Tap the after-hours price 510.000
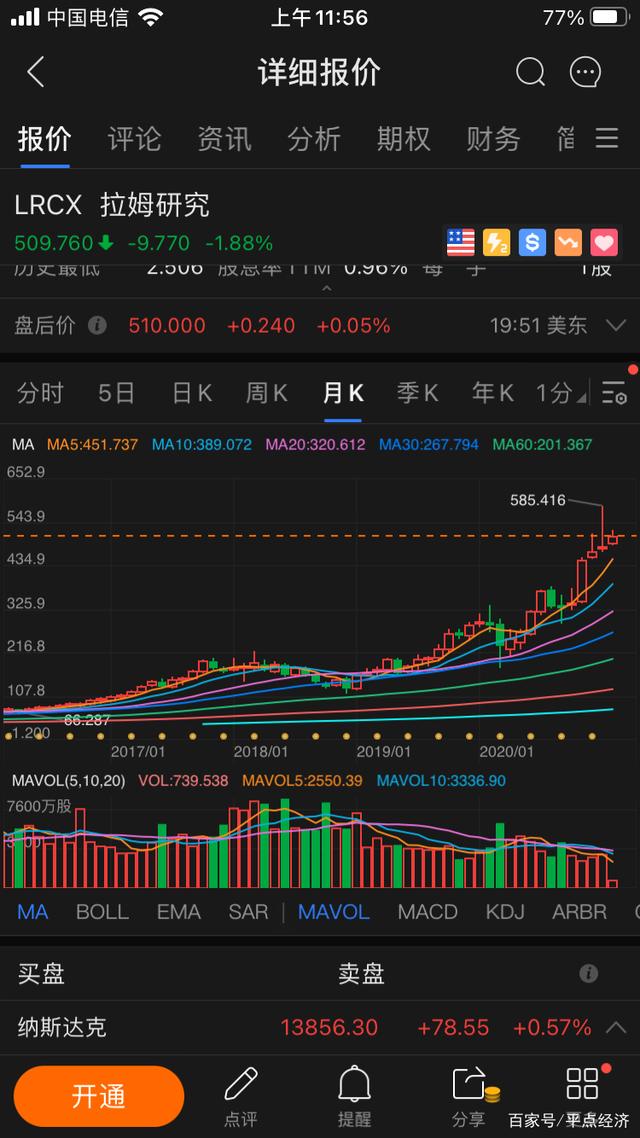Viewport: 640px width, 1138px height. pyautogui.click(x=167, y=325)
